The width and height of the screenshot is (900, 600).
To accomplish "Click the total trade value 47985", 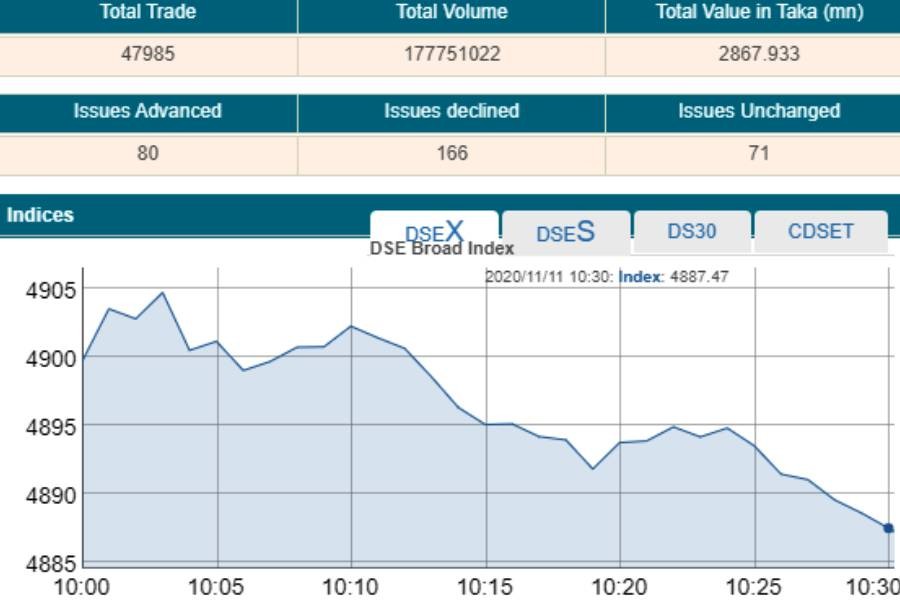I will click(148, 55).
